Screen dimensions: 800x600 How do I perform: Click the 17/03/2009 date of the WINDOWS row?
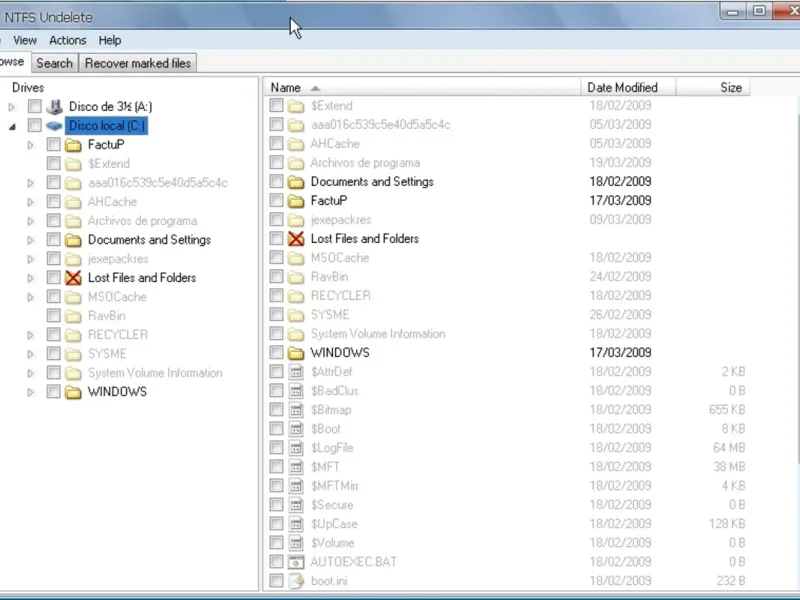click(620, 353)
